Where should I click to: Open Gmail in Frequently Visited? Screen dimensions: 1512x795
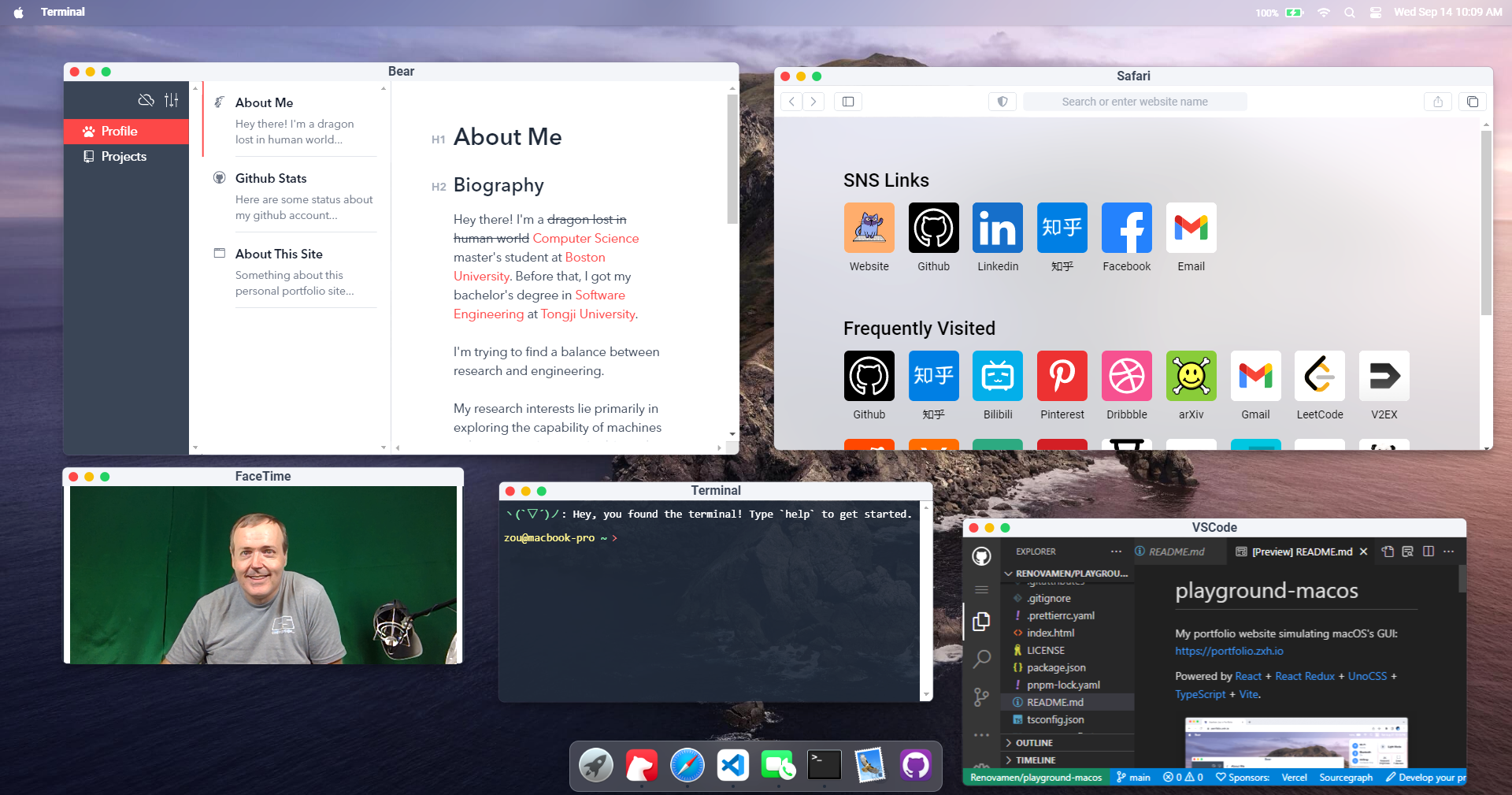point(1255,376)
